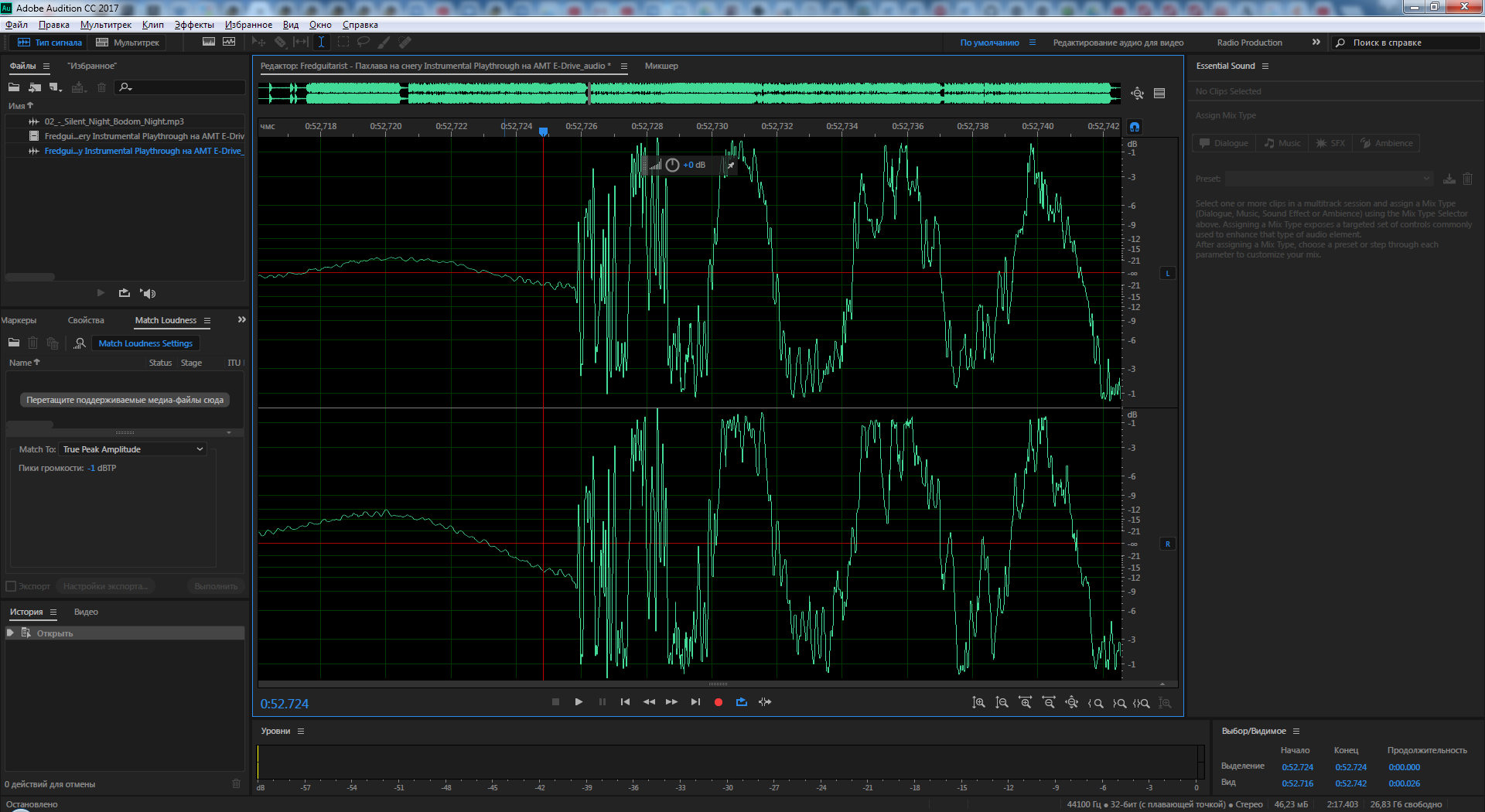Click the Import File icon in Файлы panel

pyautogui.click(x=35, y=87)
